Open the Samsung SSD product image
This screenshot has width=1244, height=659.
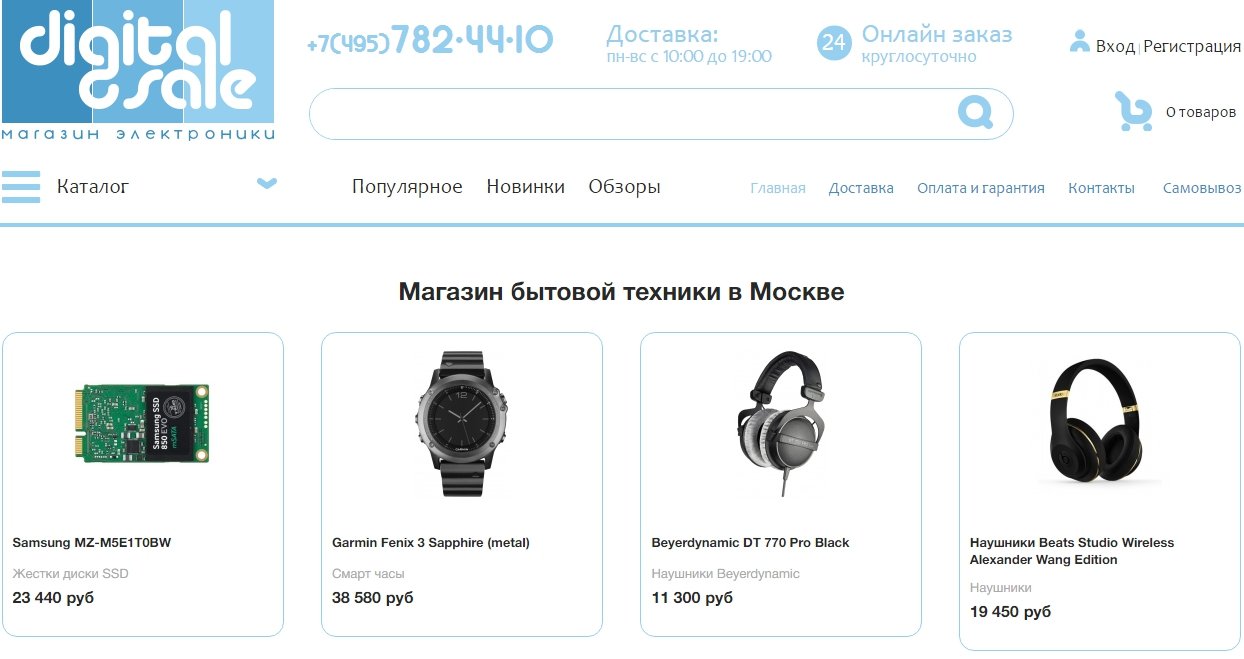pyautogui.click(x=143, y=422)
